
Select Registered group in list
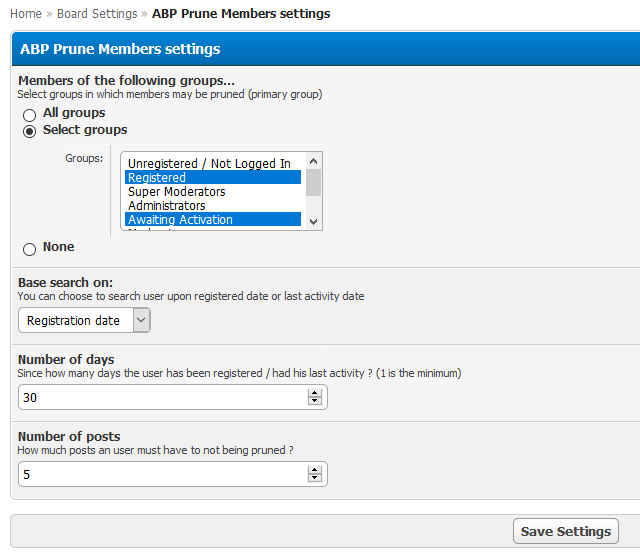212,178
